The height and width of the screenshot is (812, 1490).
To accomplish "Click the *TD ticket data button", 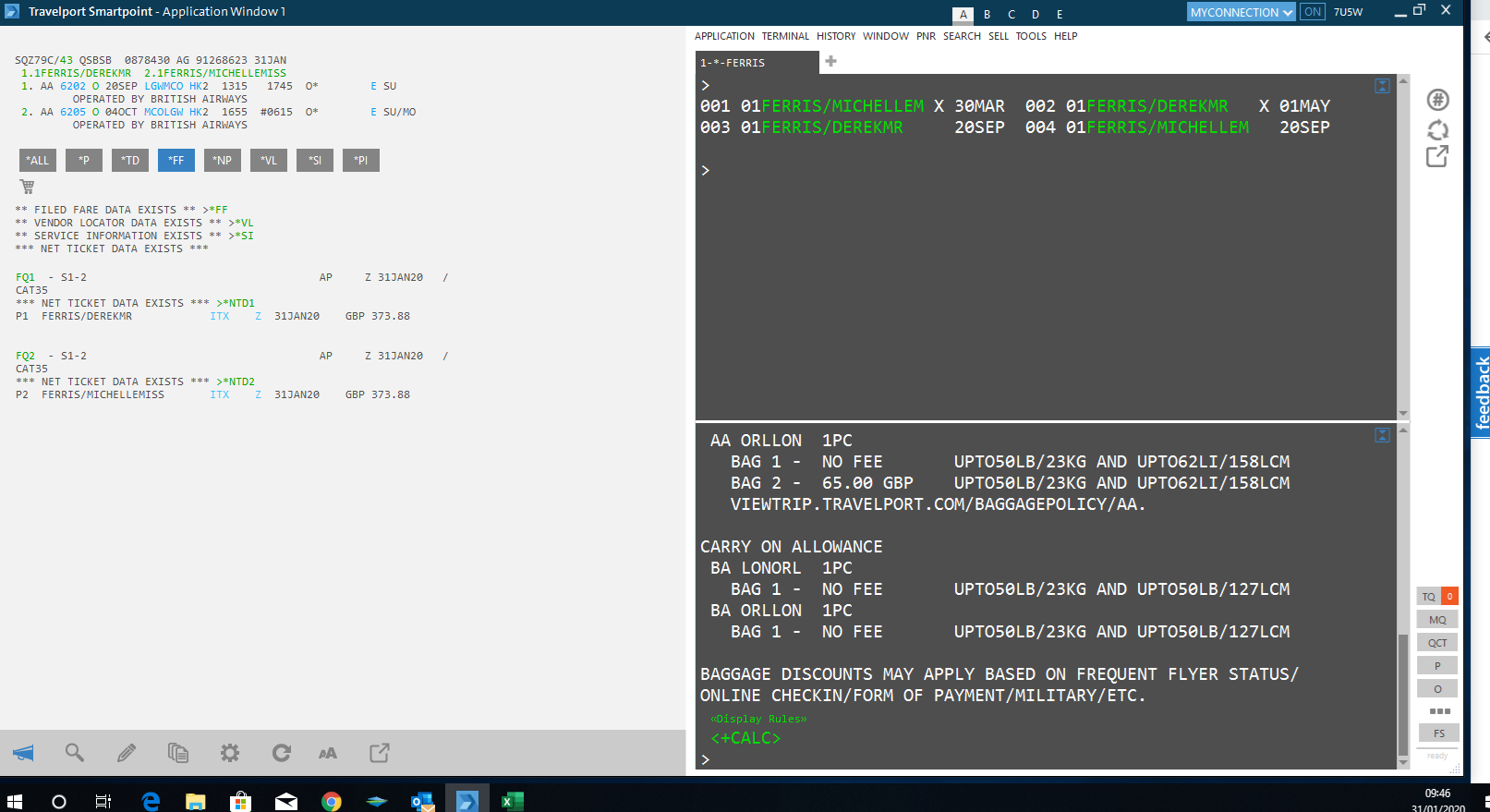I will pos(130,160).
